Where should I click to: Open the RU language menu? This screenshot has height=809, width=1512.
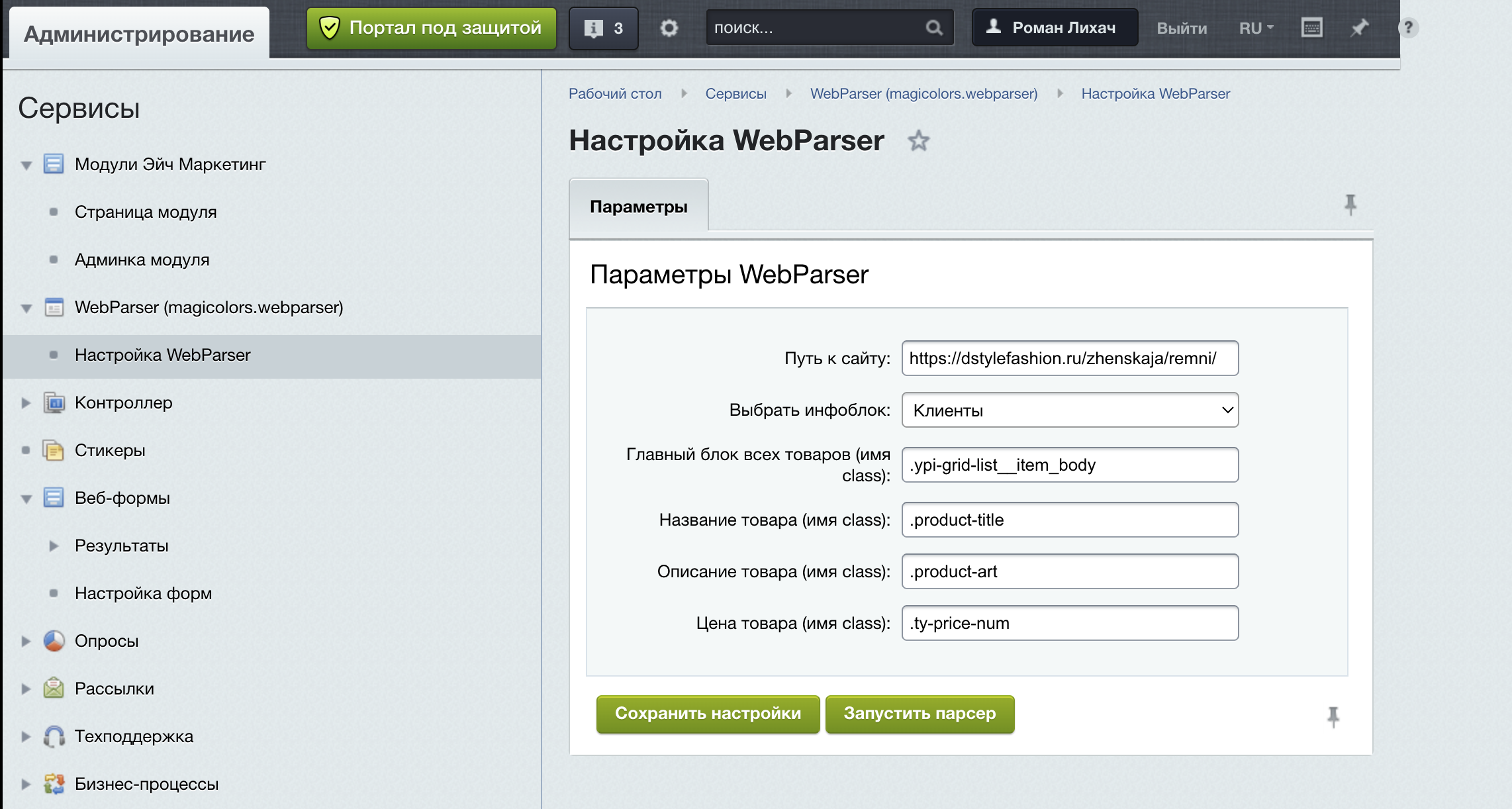pos(1255,27)
